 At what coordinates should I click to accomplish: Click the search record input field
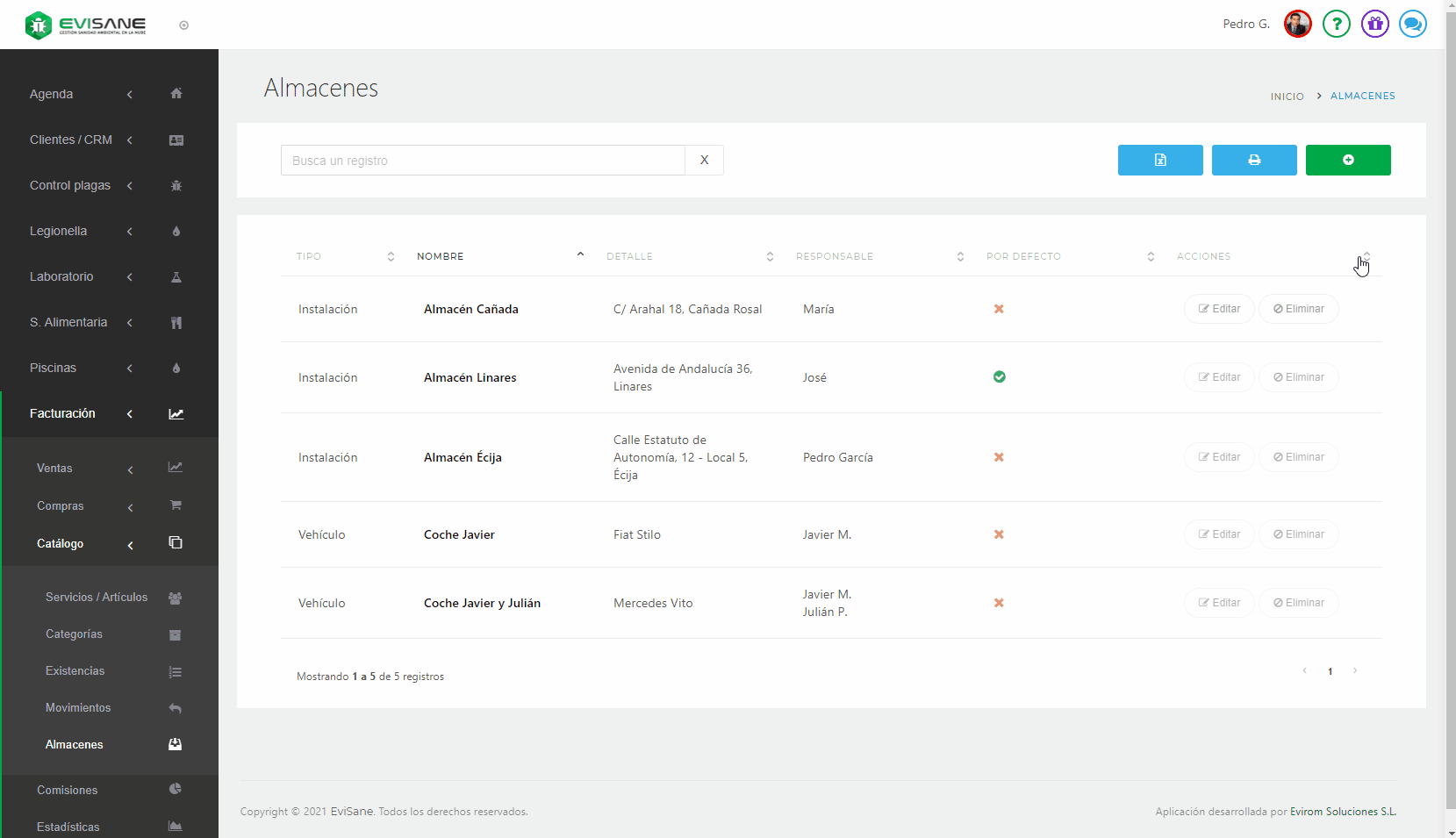483,161
